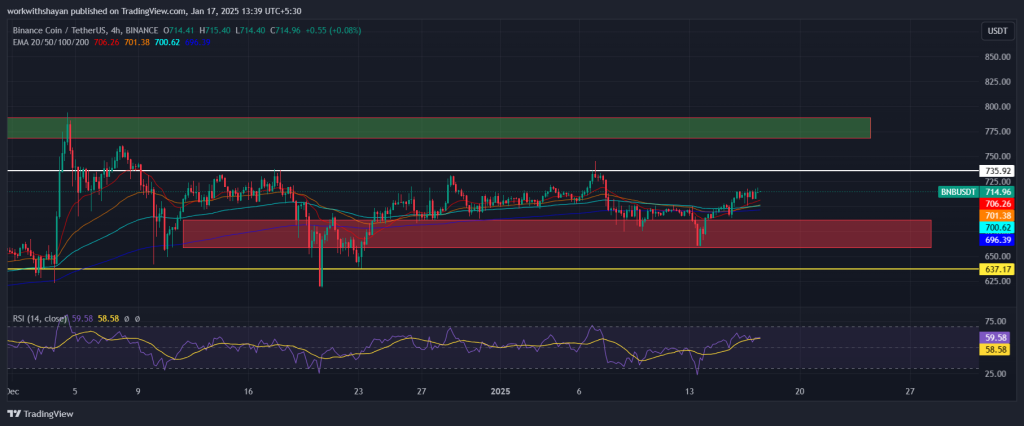
Task: Click date label 16 on time axis
Action: coord(248,391)
